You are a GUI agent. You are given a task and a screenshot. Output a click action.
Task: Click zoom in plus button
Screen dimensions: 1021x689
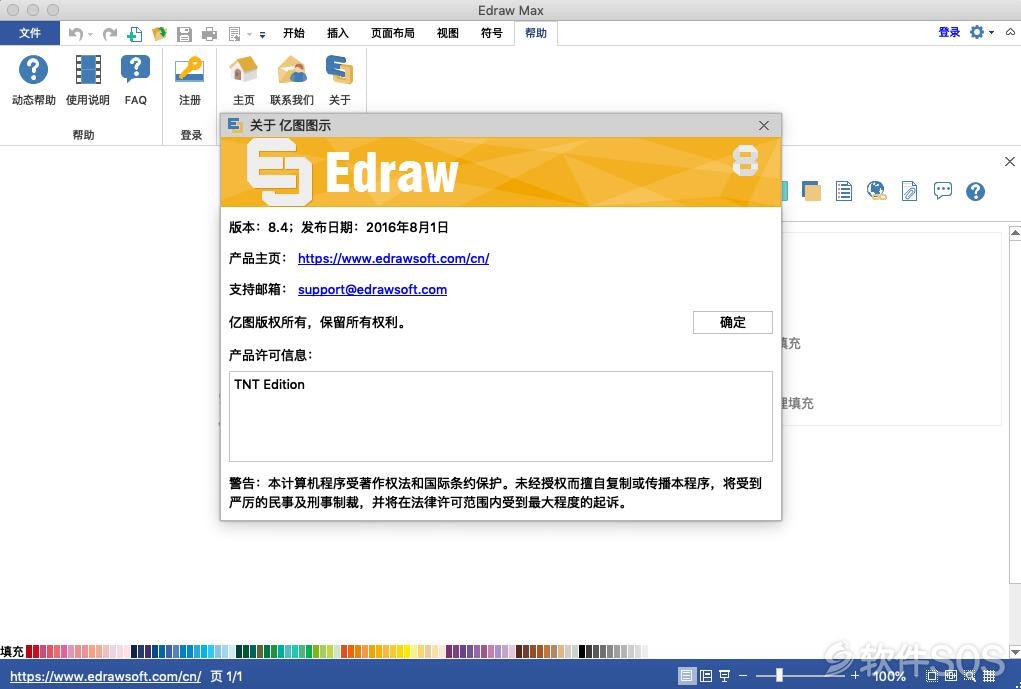pyautogui.click(x=855, y=675)
